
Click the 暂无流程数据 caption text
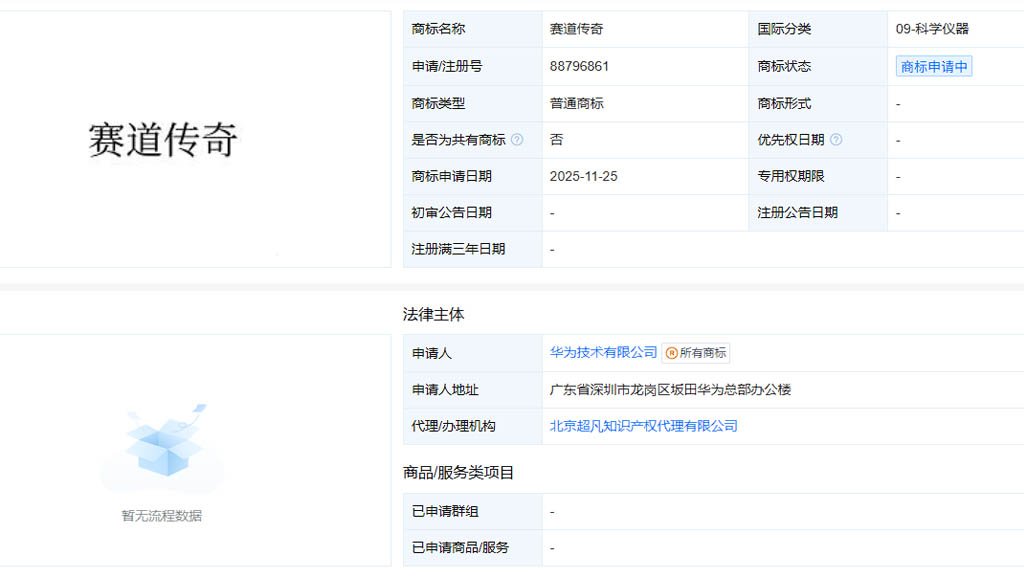tap(162, 516)
